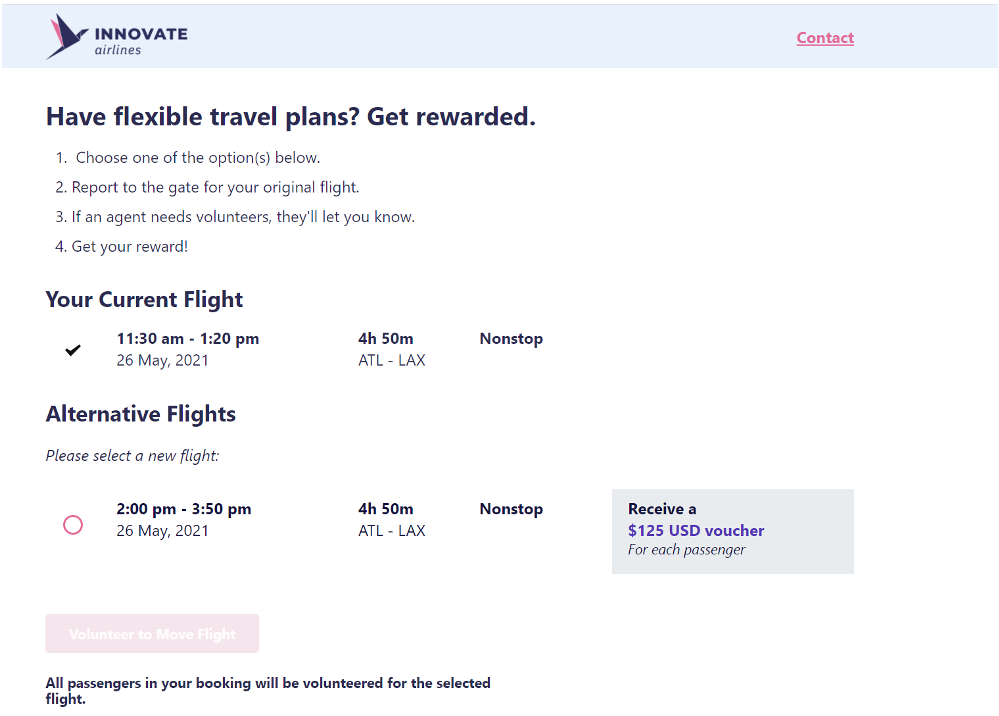The width and height of the screenshot is (999, 716).
Task: Click the checkmark beside the current flight
Action: (x=73, y=350)
